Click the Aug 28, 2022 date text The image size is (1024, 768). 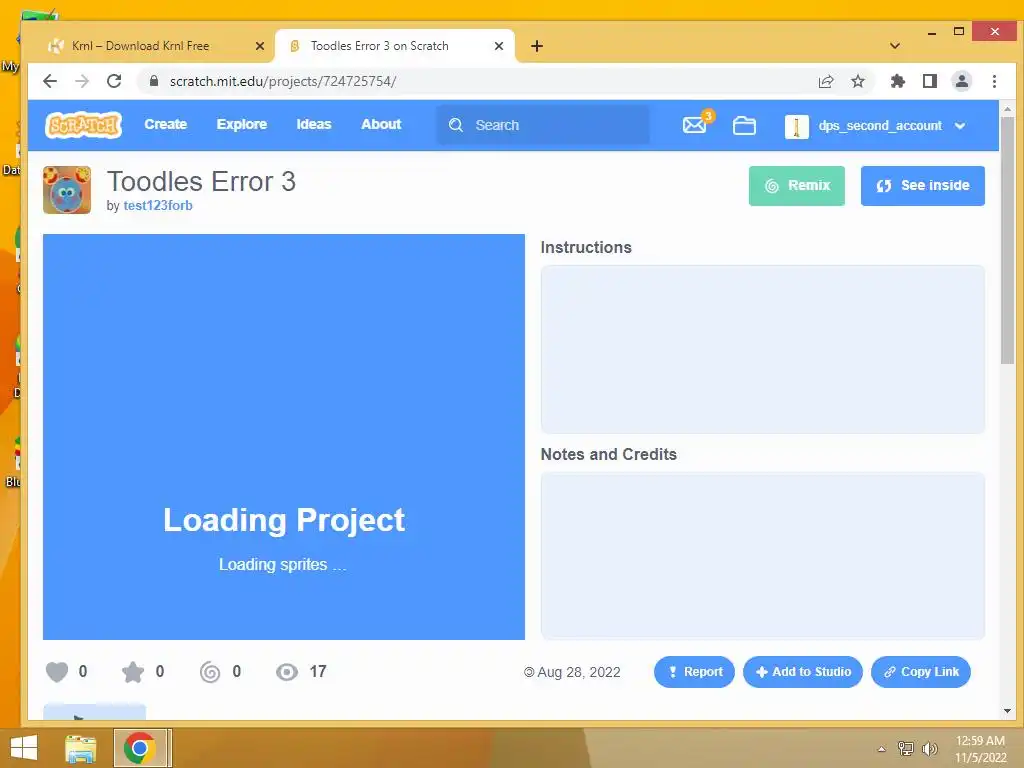(x=579, y=673)
